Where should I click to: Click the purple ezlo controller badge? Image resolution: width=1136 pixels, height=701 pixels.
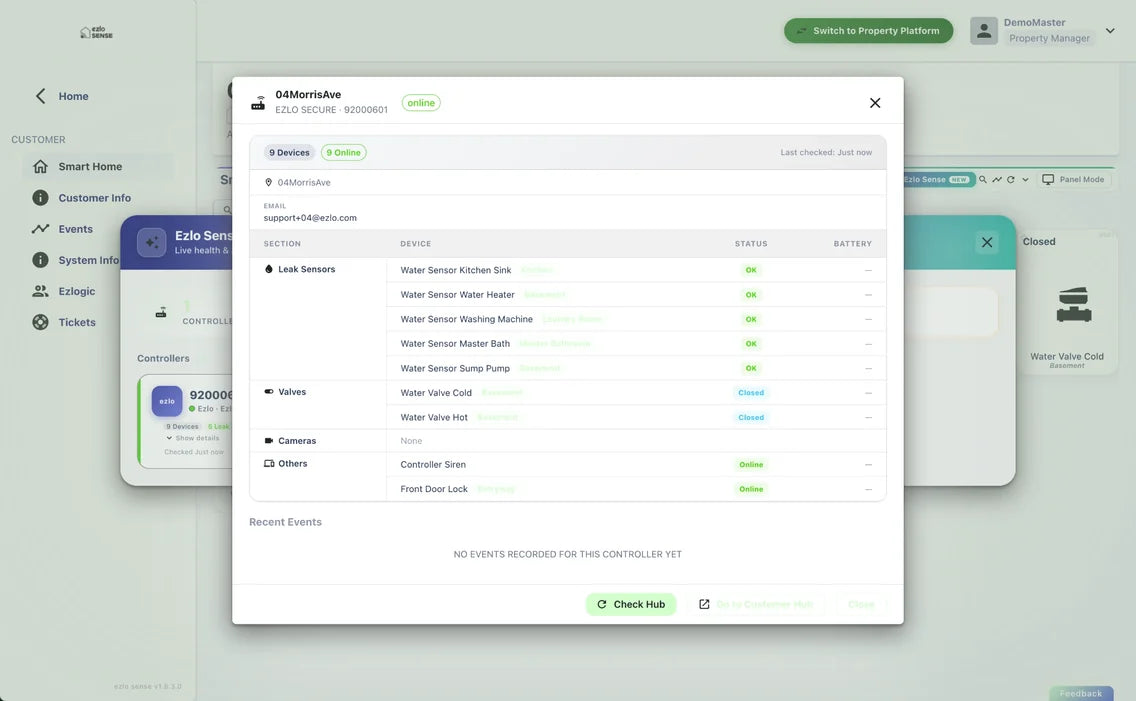[167, 401]
